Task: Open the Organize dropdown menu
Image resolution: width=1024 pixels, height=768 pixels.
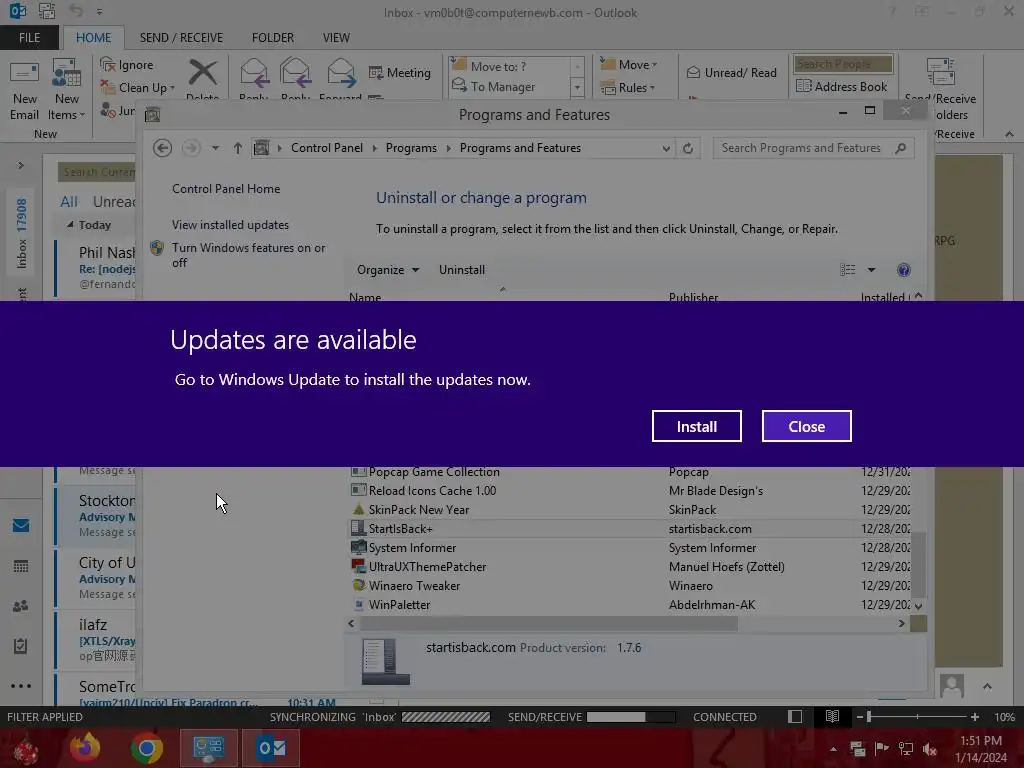Action: pyautogui.click(x=388, y=270)
